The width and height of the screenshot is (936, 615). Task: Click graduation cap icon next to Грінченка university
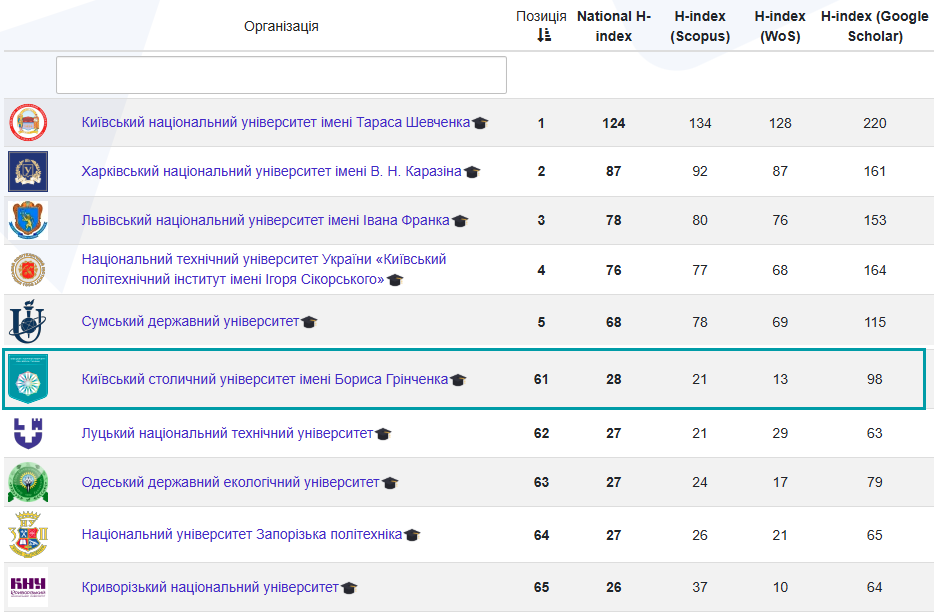point(458,380)
